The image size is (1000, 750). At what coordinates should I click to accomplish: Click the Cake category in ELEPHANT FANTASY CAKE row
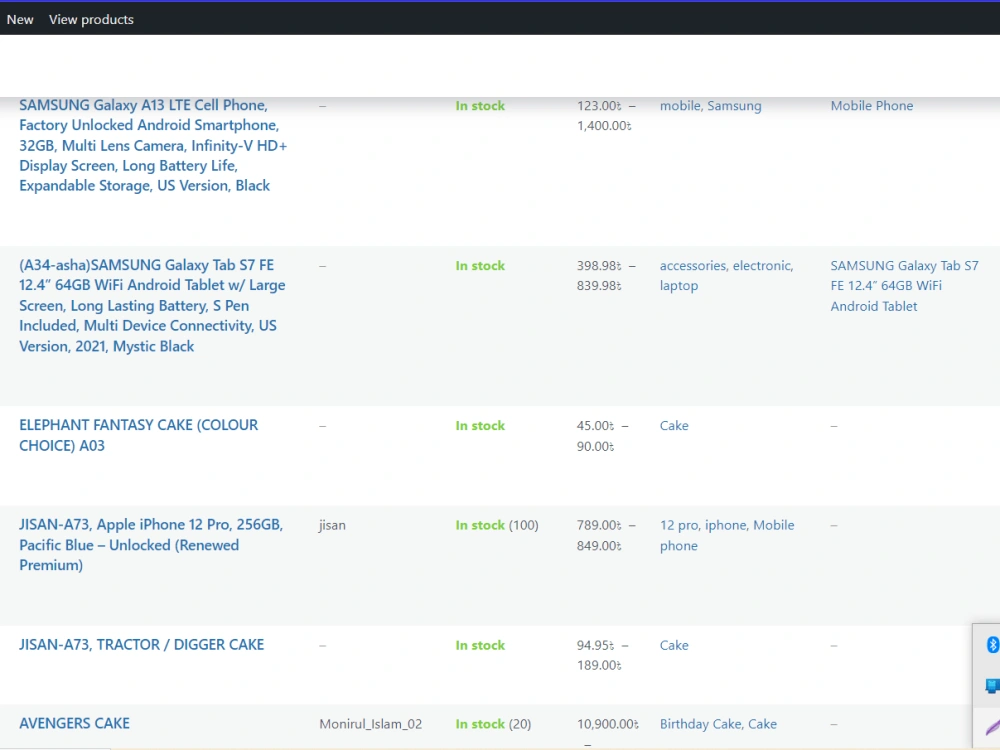(x=674, y=425)
